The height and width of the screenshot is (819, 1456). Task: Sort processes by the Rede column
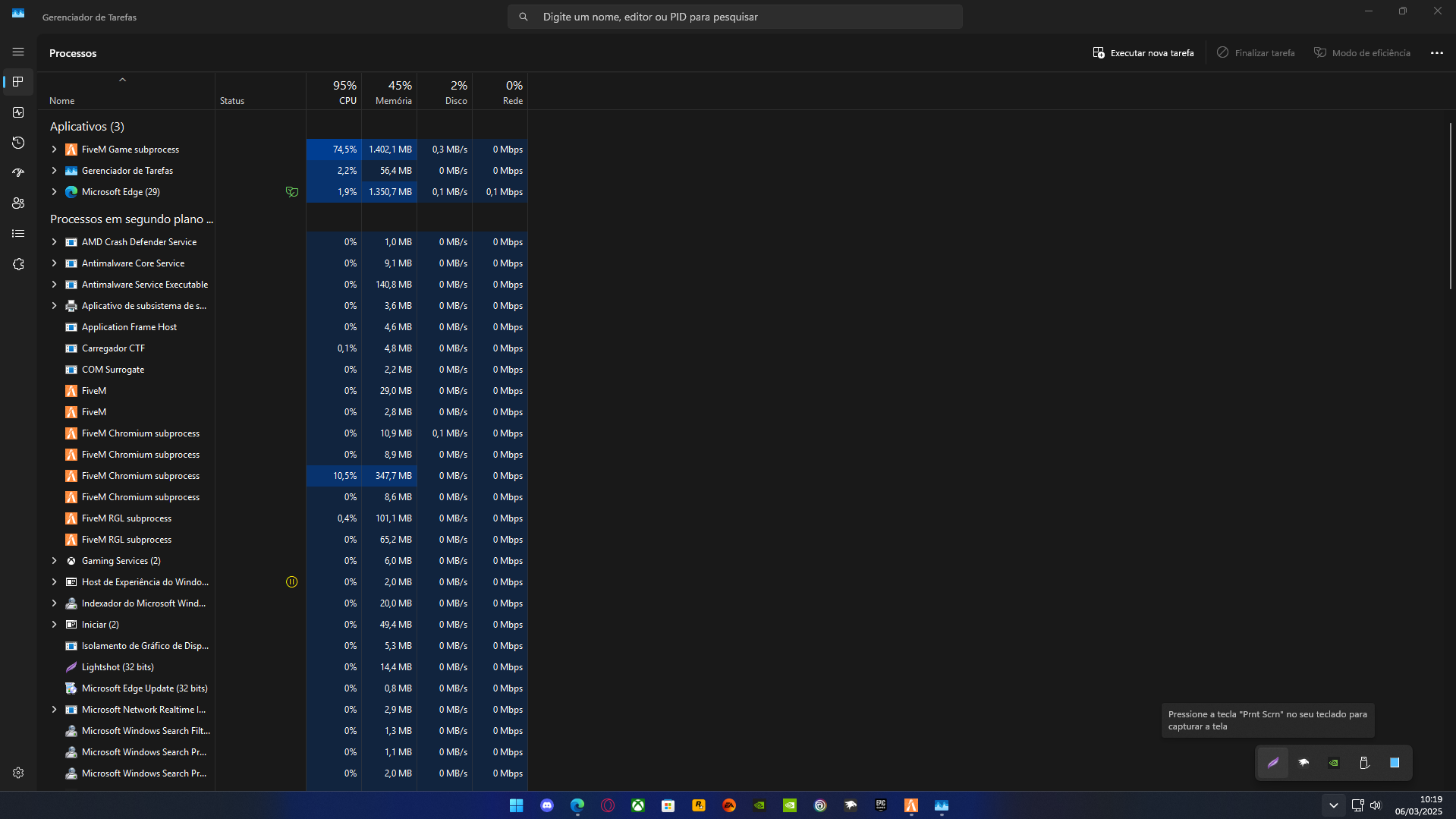pyautogui.click(x=500, y=92)
